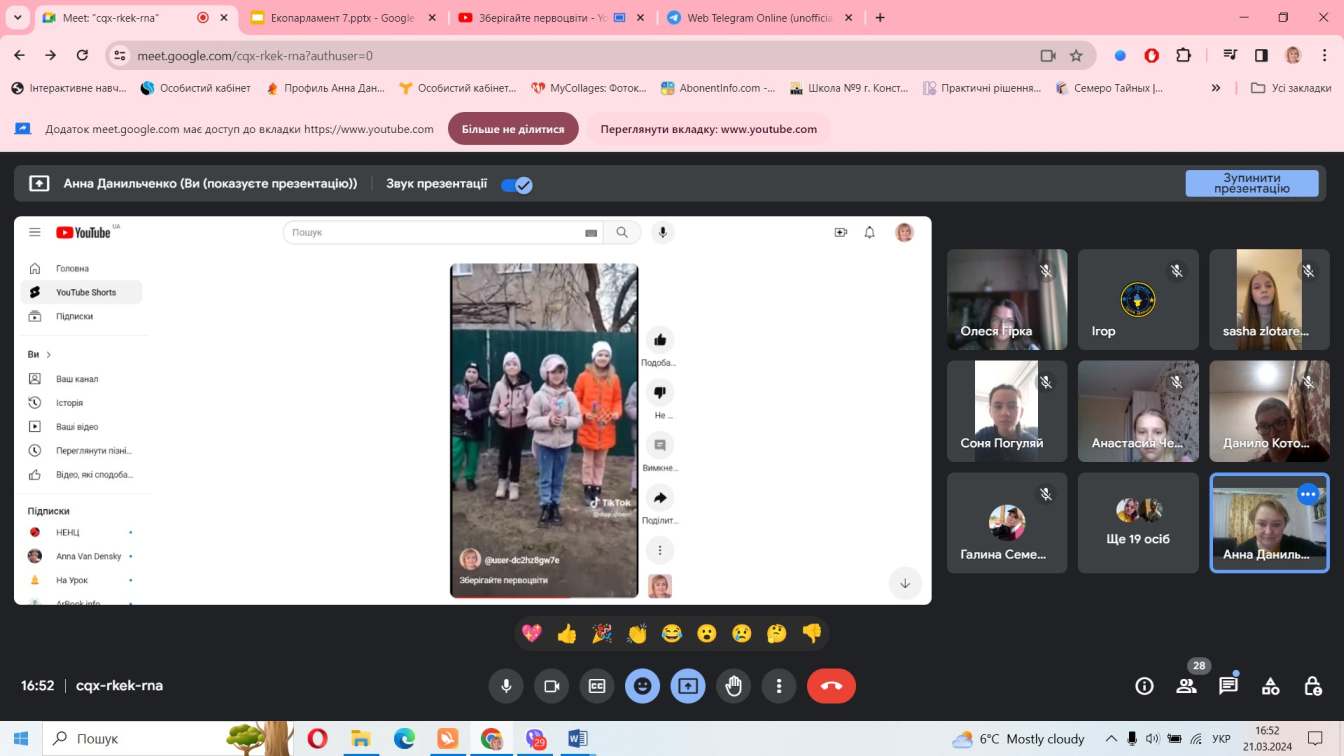Raise hand in the meeting

point(734,686)
